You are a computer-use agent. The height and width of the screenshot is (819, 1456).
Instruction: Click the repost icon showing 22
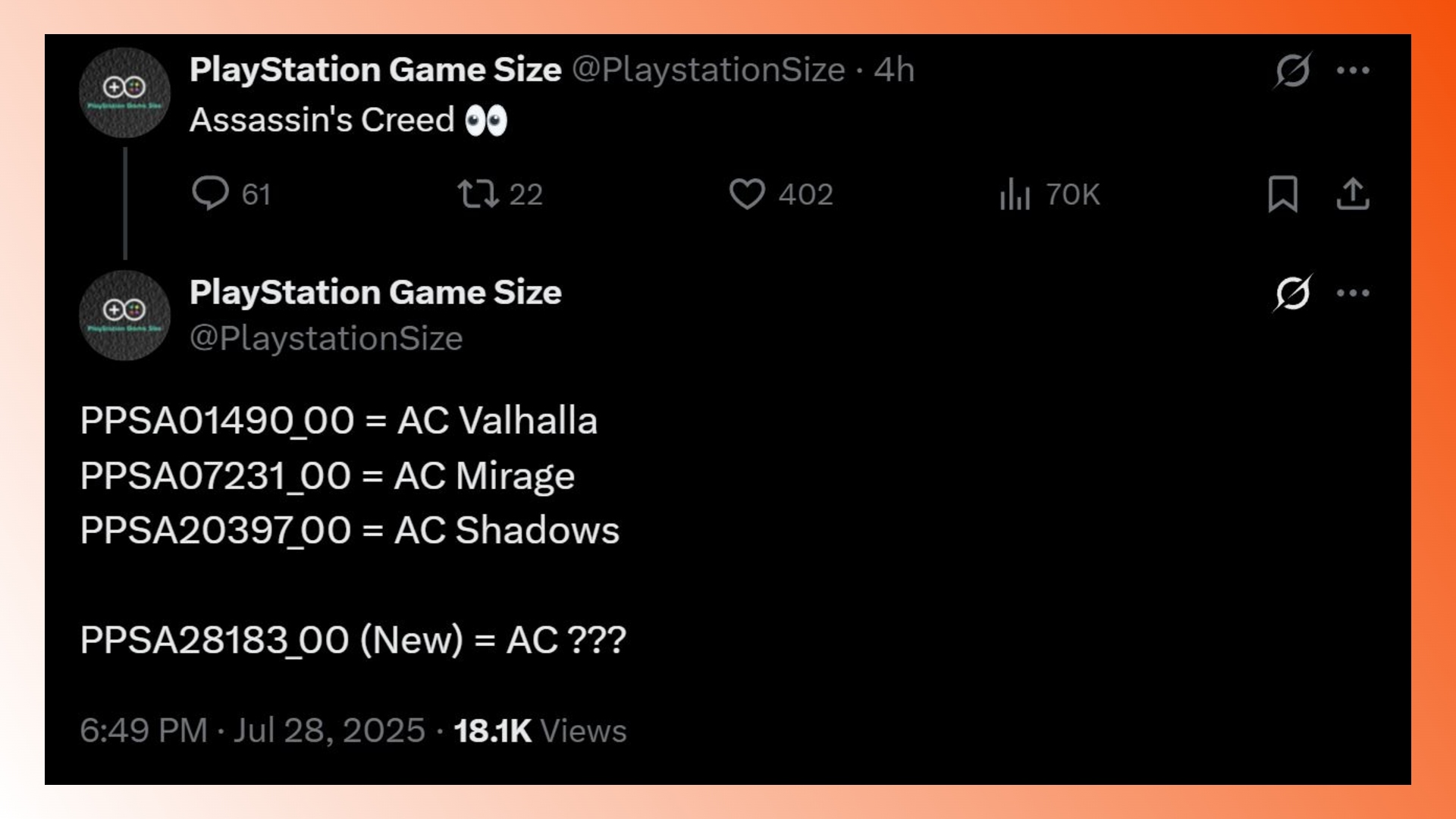pyautogui.click(x=478, y=193)
